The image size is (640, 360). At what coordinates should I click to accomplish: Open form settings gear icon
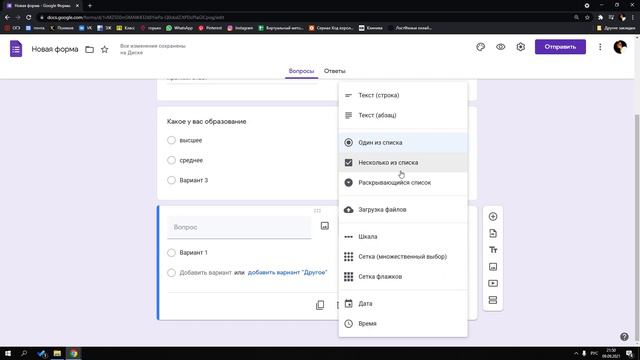520,47
